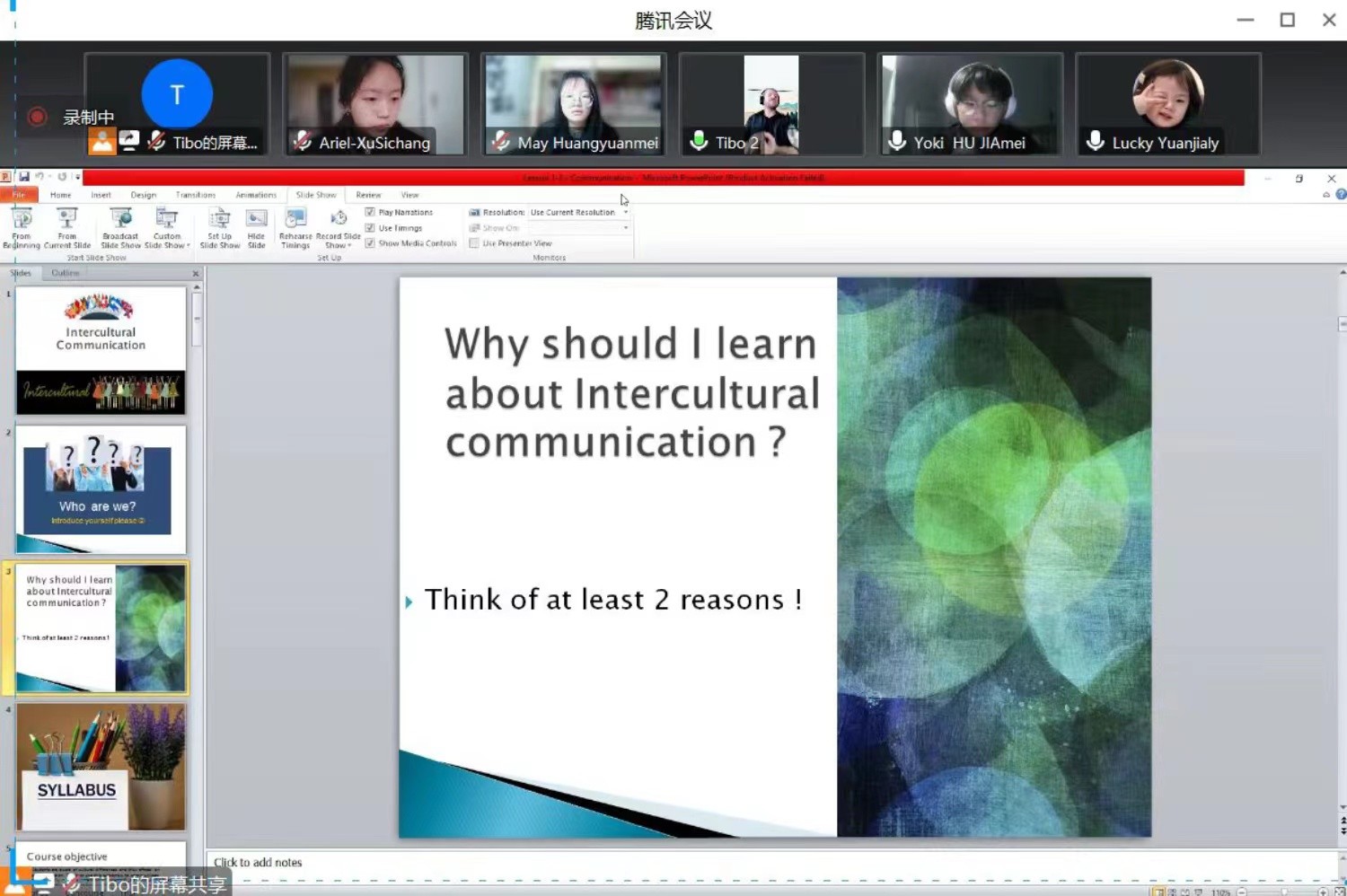
Task: Select the Intercultural Communication slide thumbnail
Action: pyautogui.click(x=101, y=351)
